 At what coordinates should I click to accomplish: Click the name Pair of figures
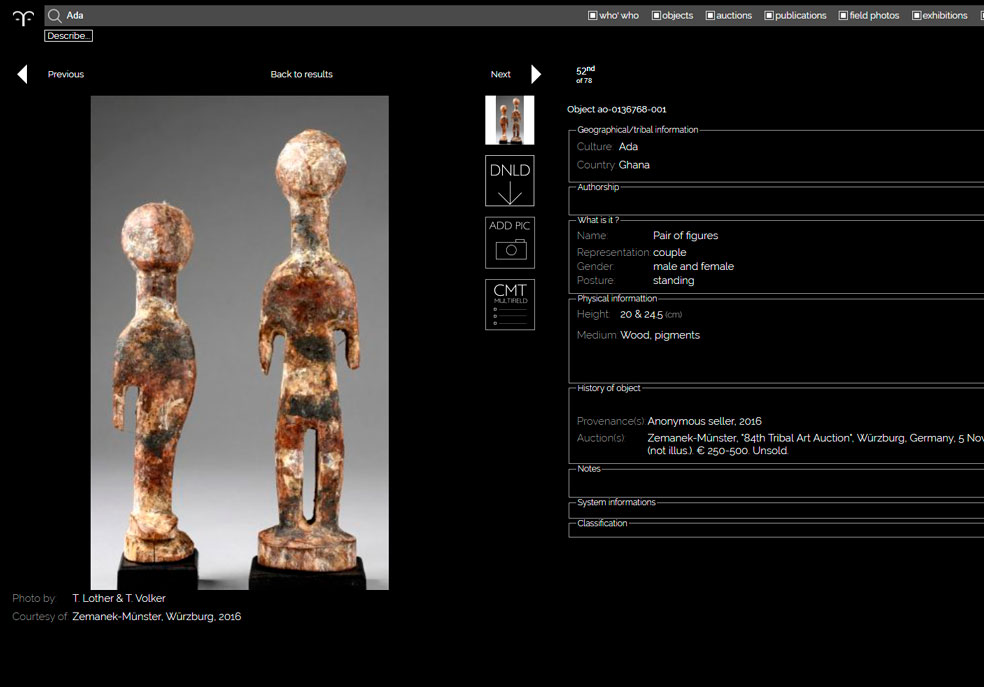685,236
